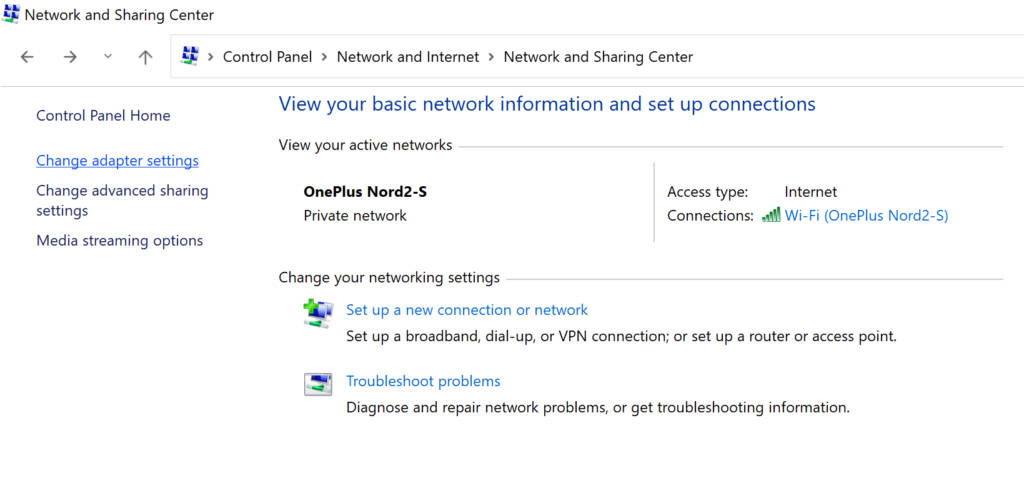Screen dimensions: 1024x478
Task: Click Set up a new connection or network
Action: point(467,310)
